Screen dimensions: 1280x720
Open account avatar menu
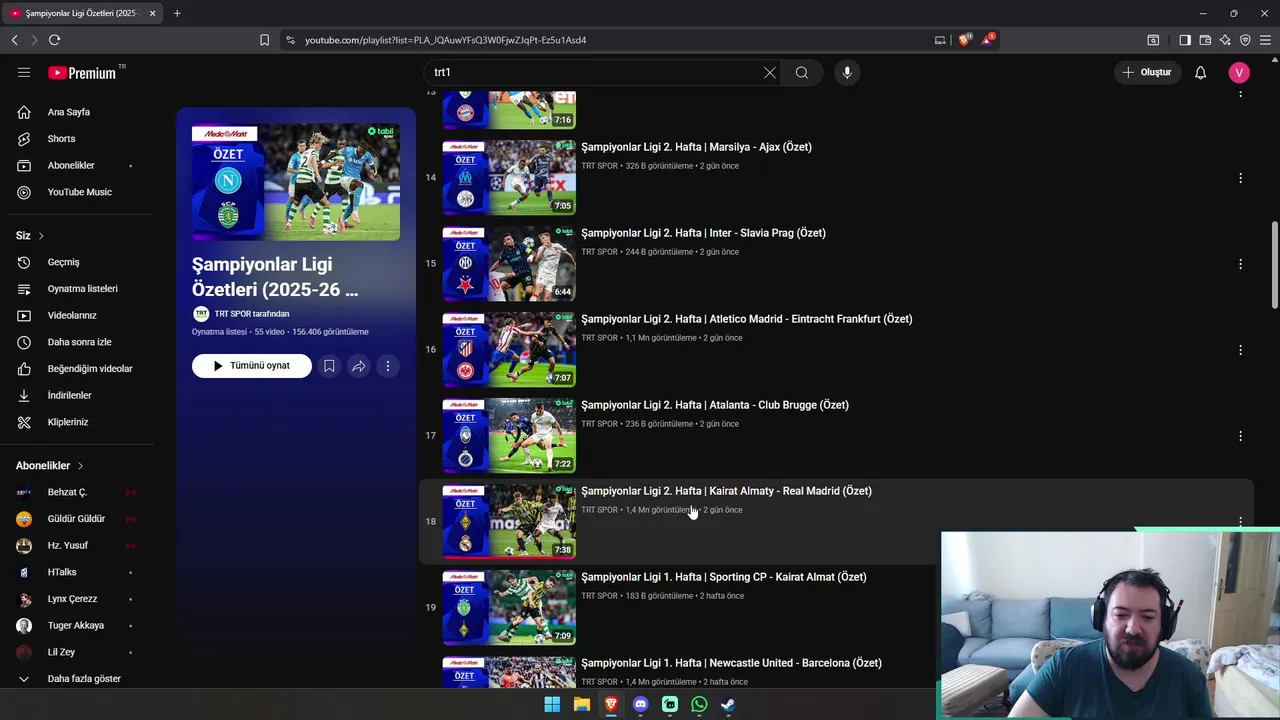(1240, 72)
